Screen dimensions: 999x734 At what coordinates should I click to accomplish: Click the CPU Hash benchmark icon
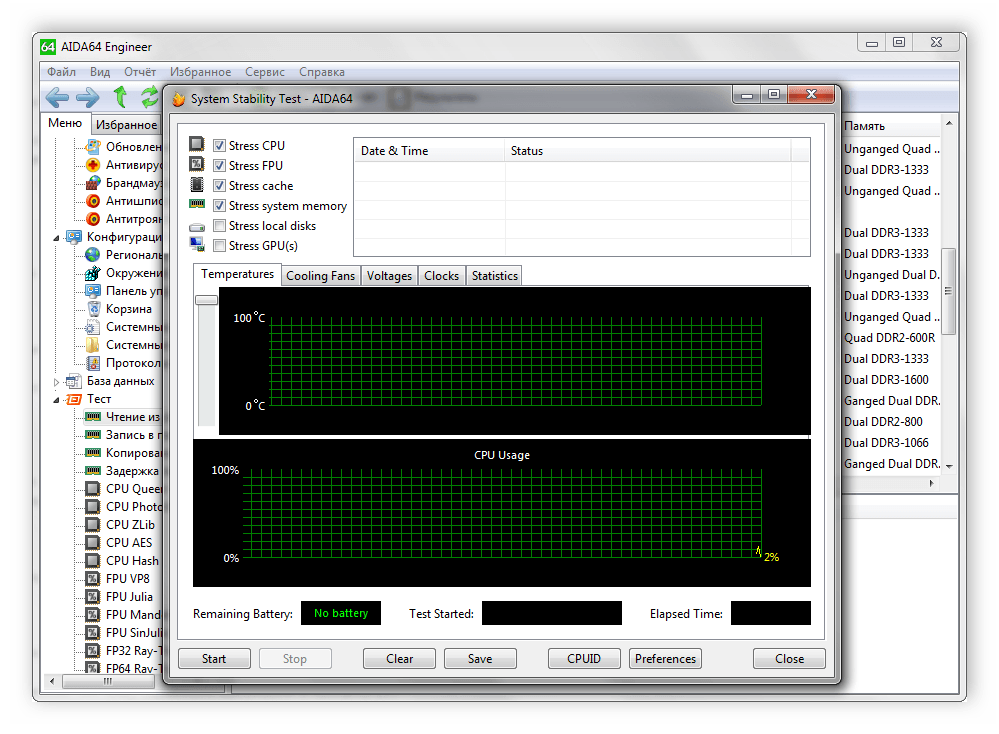point(93,561)
